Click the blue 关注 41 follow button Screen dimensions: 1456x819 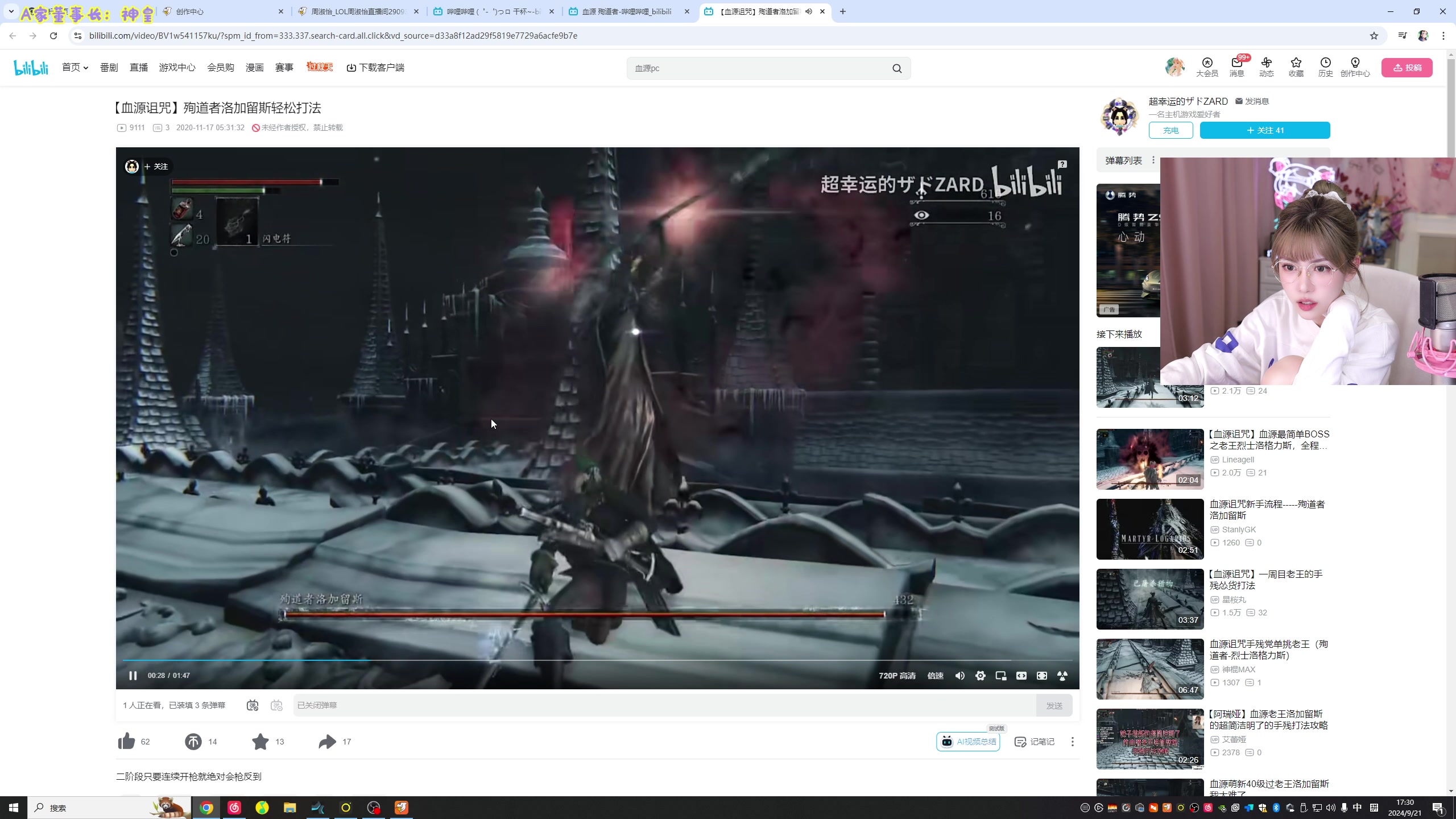tap(1265, 130)
